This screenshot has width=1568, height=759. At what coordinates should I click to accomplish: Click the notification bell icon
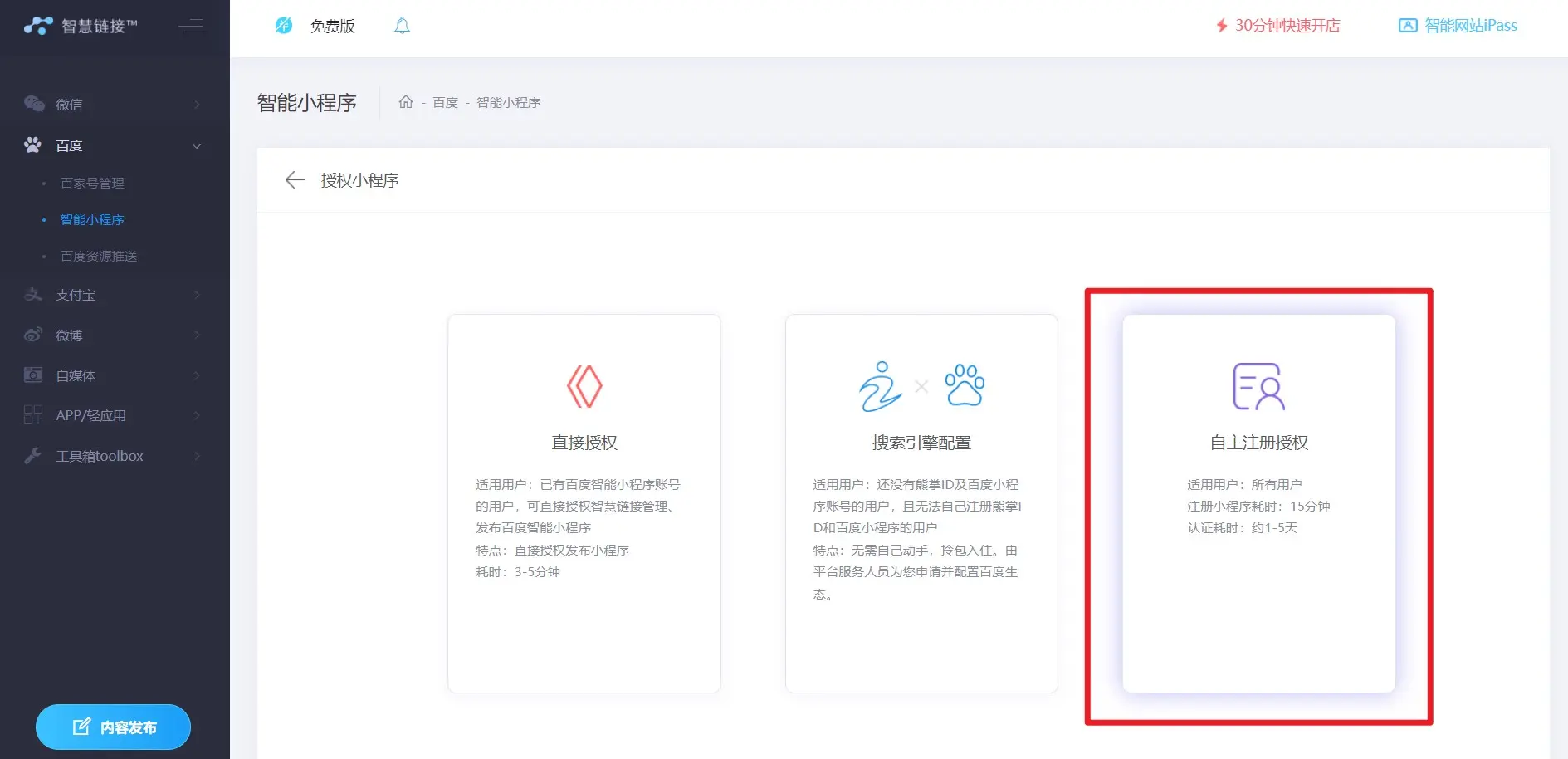(x=402, y=26)
